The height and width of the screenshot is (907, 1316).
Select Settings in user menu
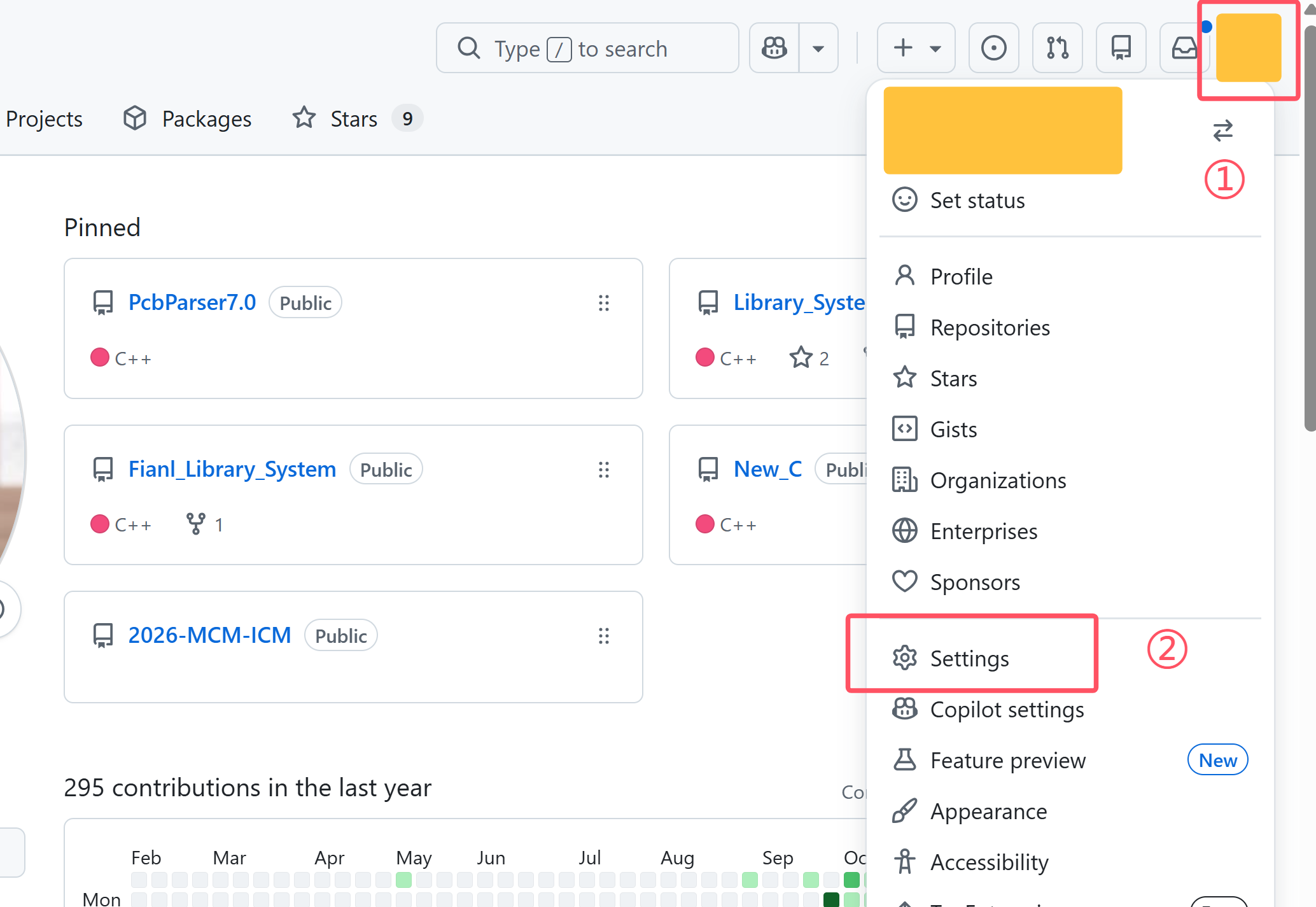[x=969, y=658]
